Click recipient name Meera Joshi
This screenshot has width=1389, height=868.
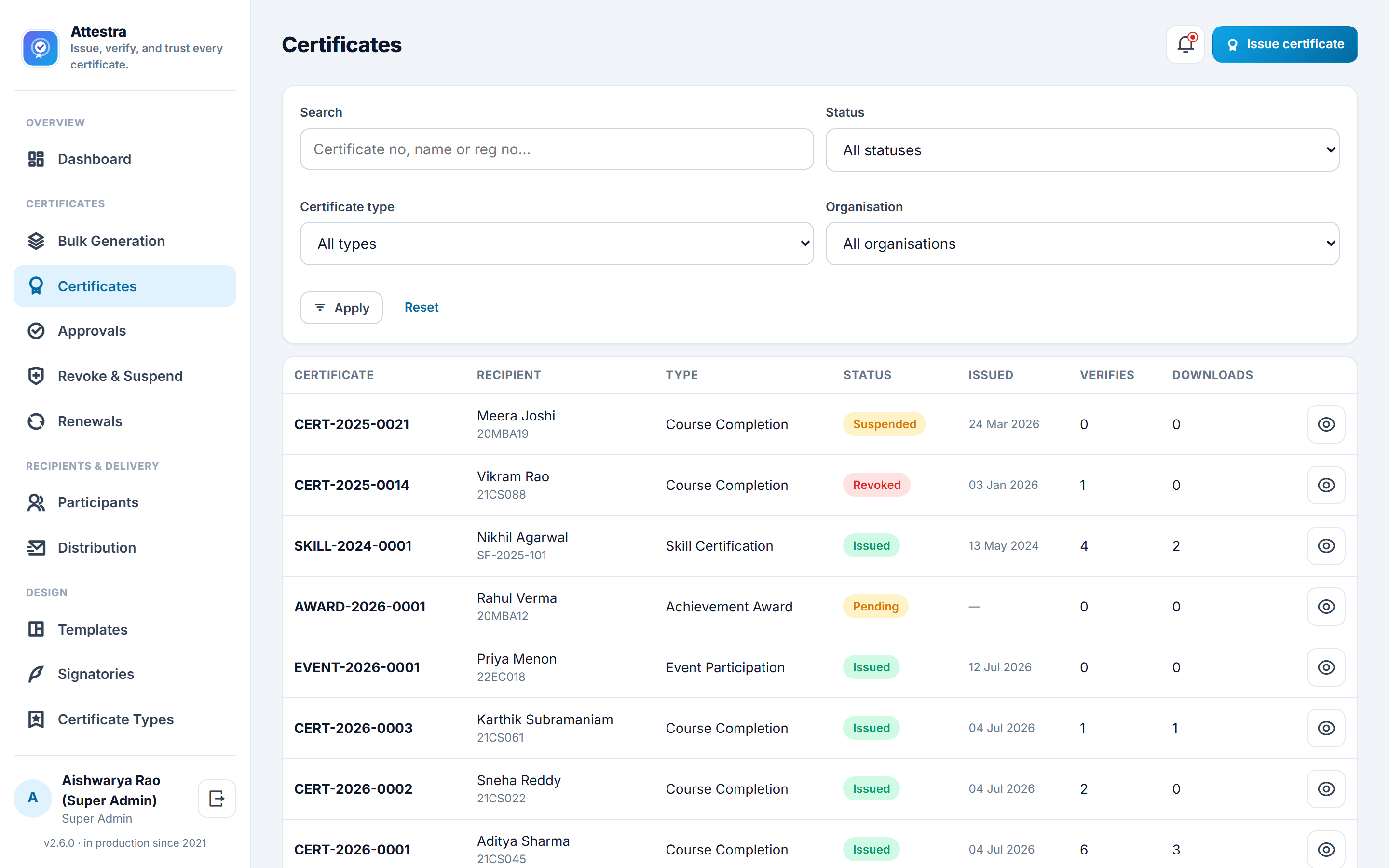[516, 416]
